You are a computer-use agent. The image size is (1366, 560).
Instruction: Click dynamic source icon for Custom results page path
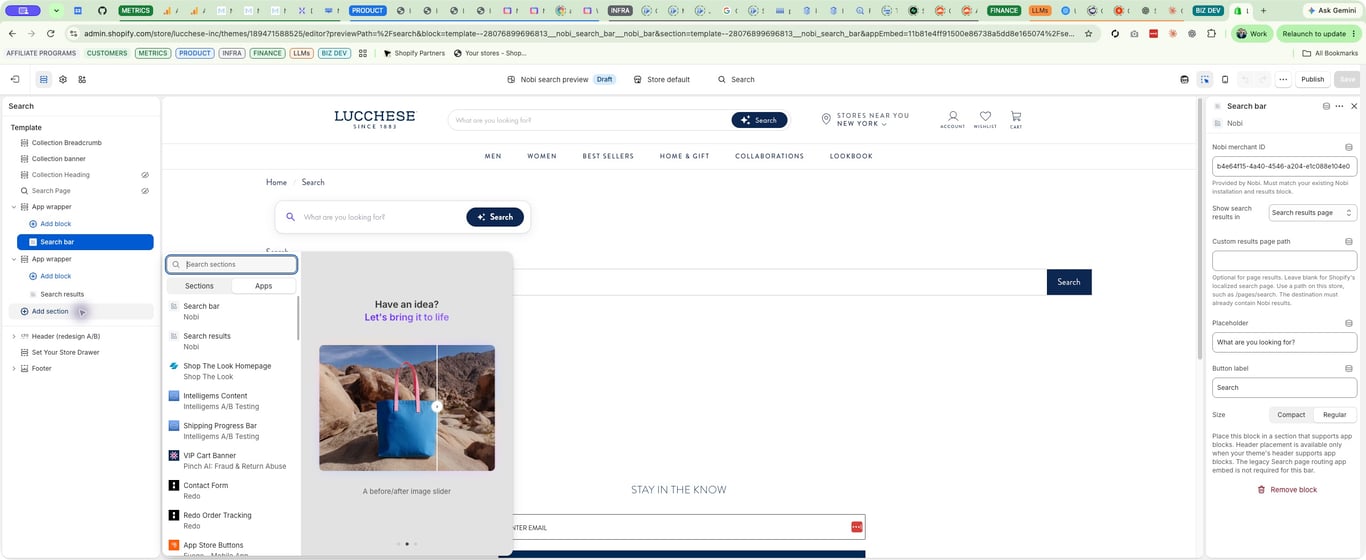pyautogui.click(x=1349, y=241)
